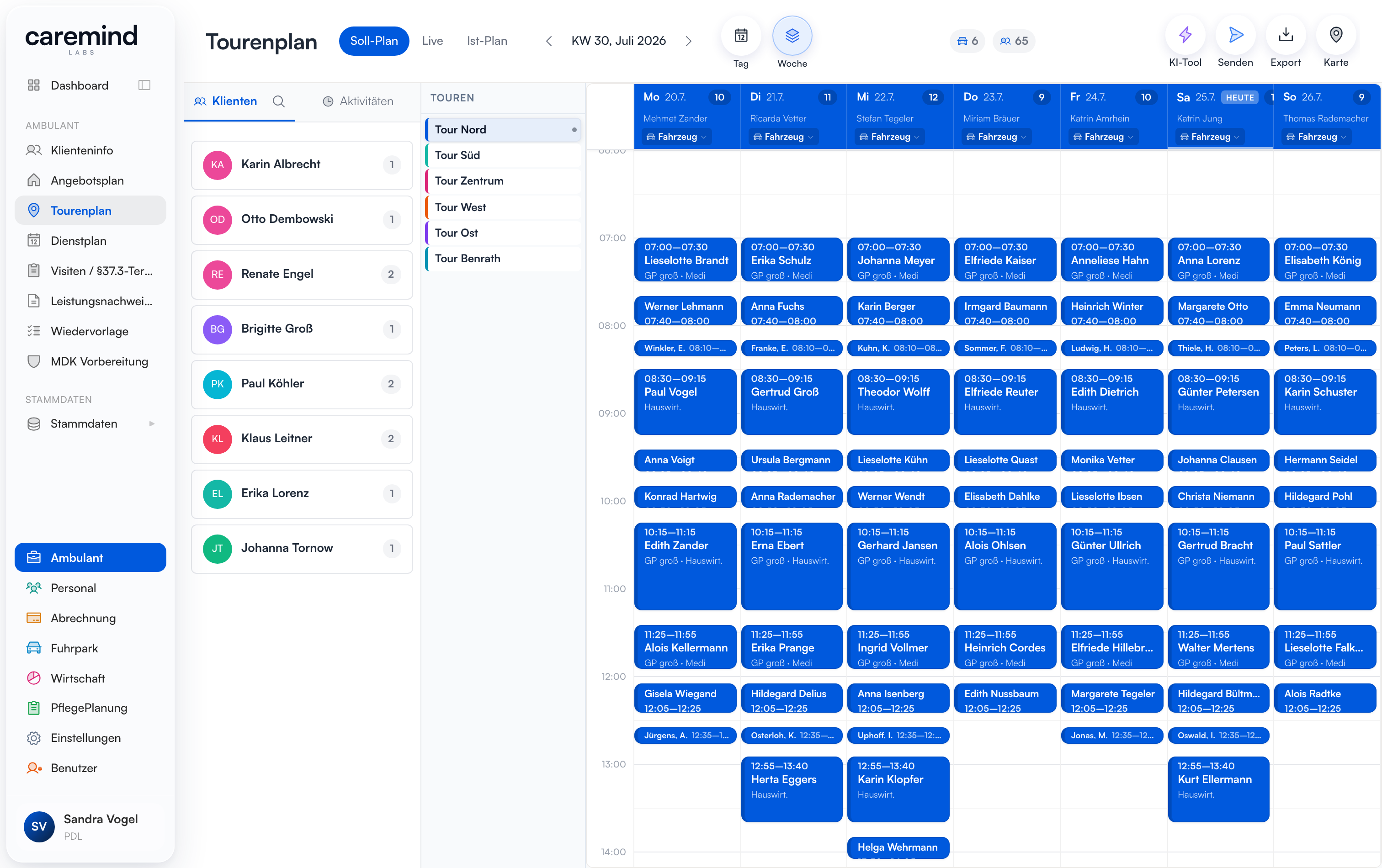The height and width of the screenshot is (868, 1382).
Task: Open Ambulant module button
Action: point(90,558)
